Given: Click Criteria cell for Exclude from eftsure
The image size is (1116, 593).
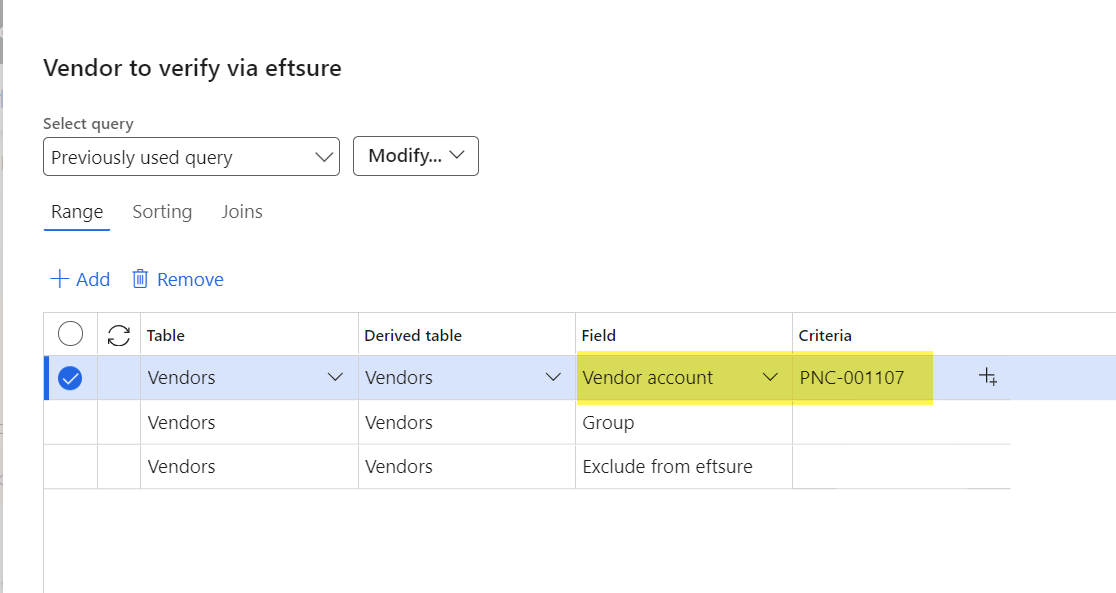Looking at the screenshot, I should (901, 466).
